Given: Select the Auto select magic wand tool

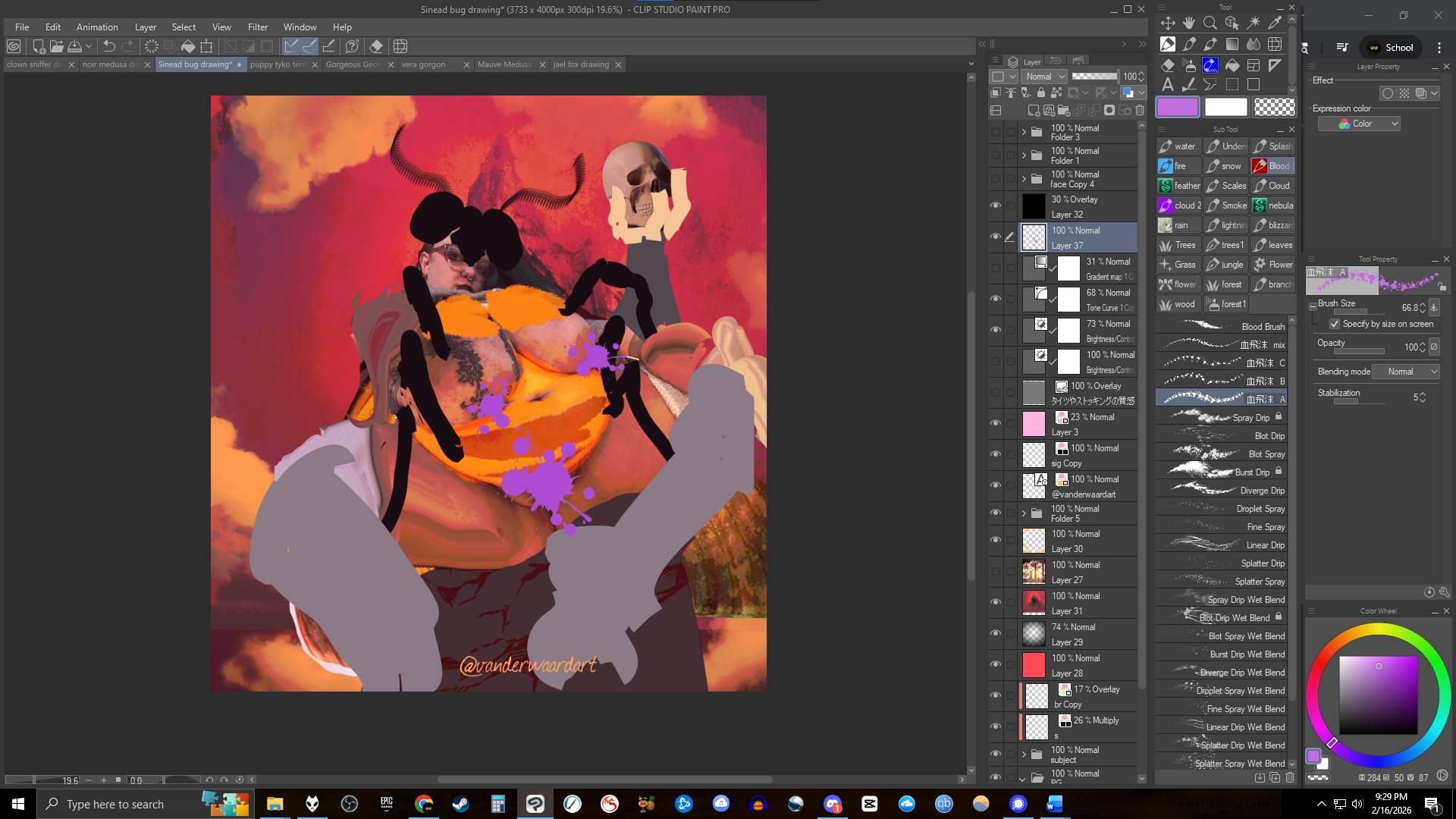Looking at the screenshot, I should (1254, 23).
